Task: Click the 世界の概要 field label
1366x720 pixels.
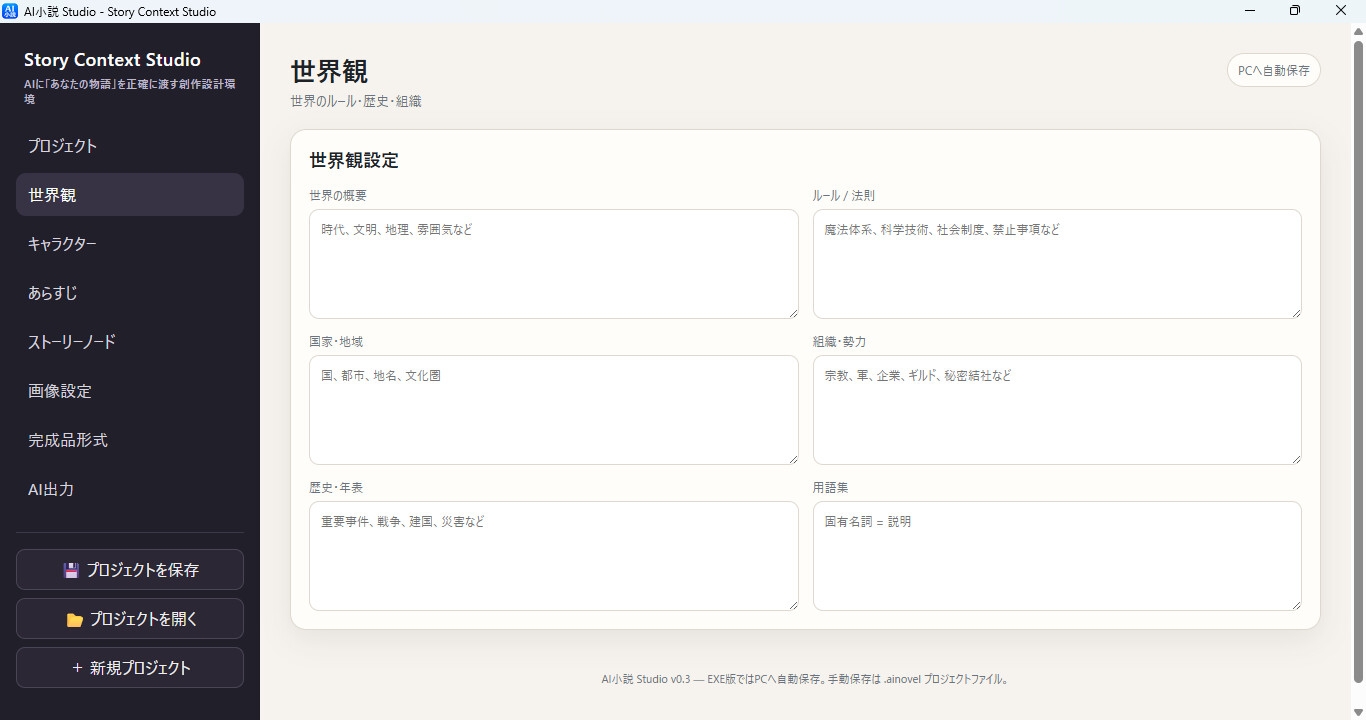Action: tap(338, 196)
